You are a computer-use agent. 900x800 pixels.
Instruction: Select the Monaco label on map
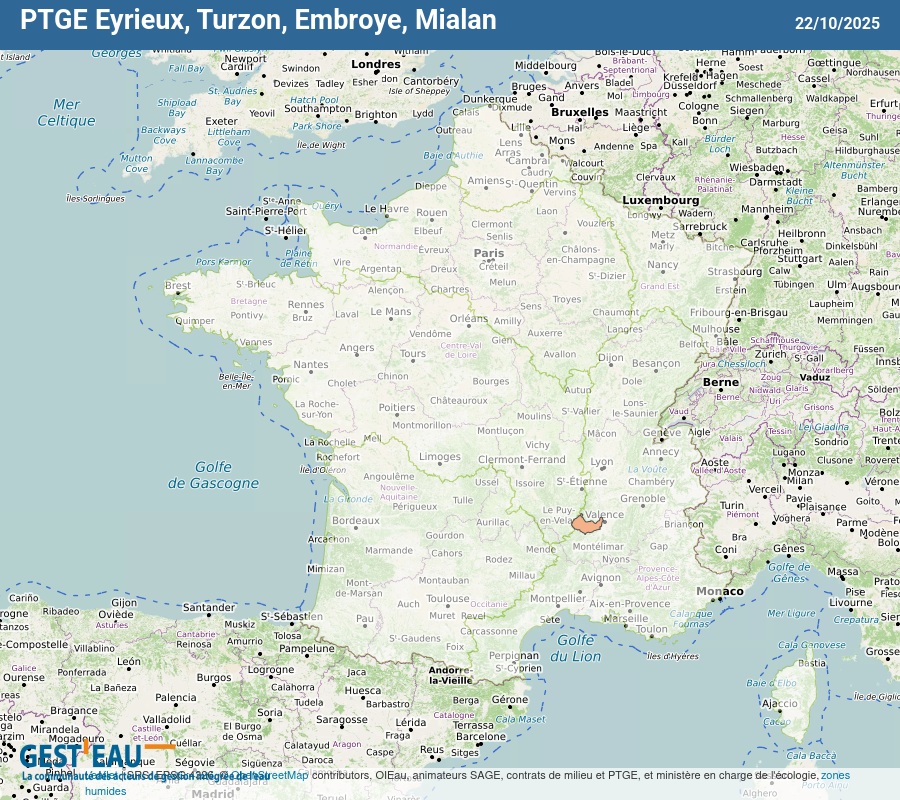click(720, 591)
